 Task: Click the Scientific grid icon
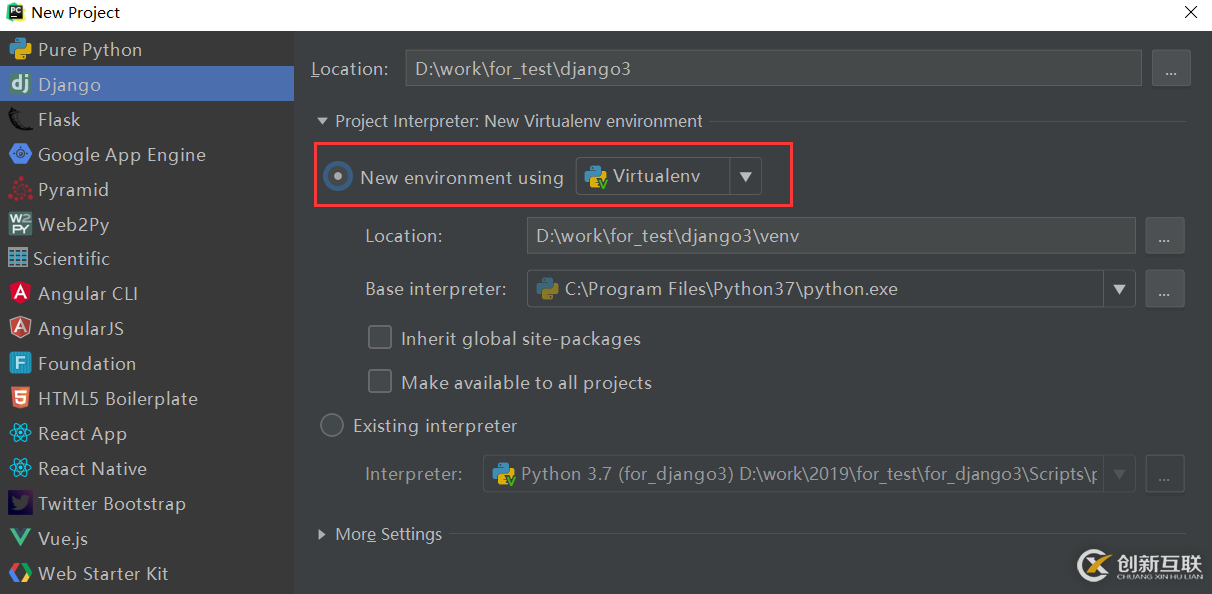pyautogui.click(x=18, y=258)
